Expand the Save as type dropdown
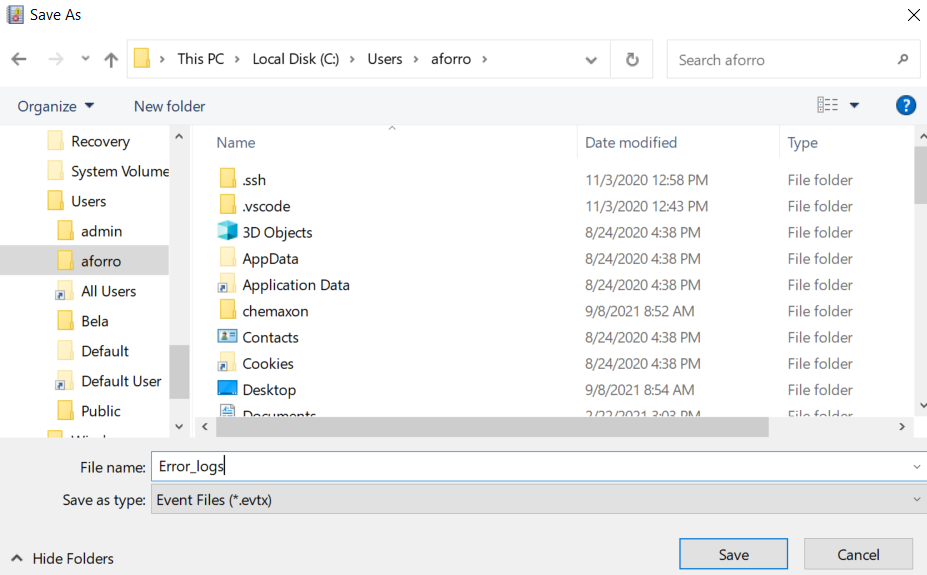Screen dimensions: 927x575 [x=917, y=500]
